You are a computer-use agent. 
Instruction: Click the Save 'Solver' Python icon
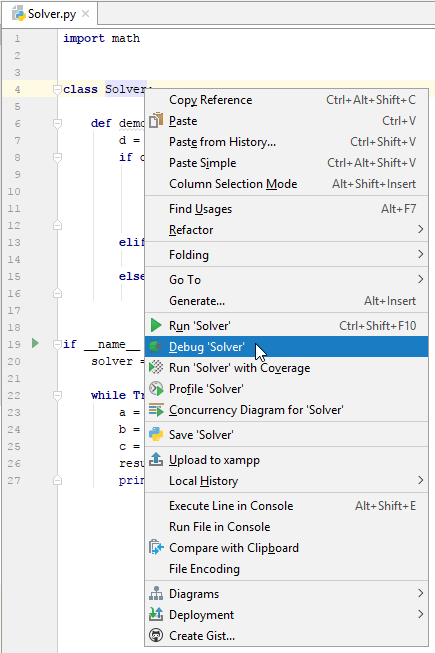(156, 434)
